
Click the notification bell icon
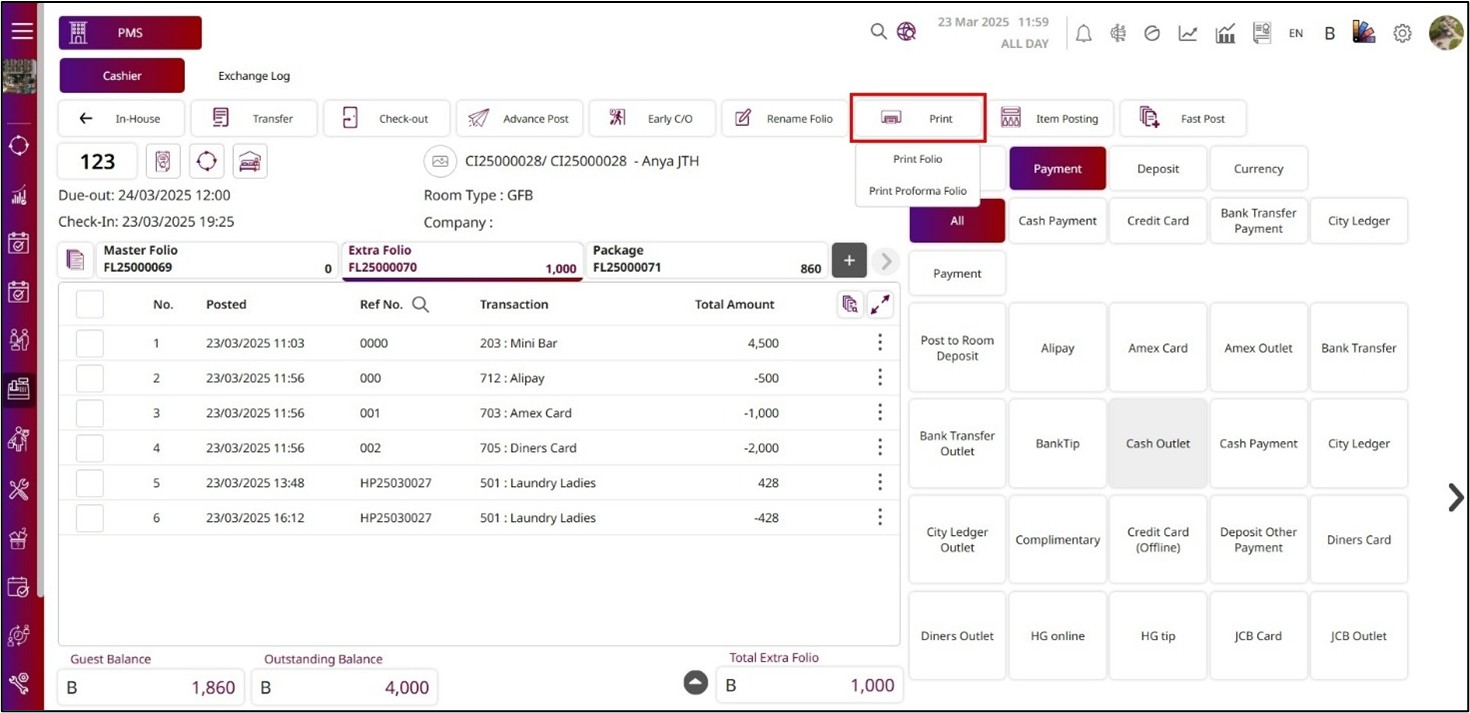1083,33
